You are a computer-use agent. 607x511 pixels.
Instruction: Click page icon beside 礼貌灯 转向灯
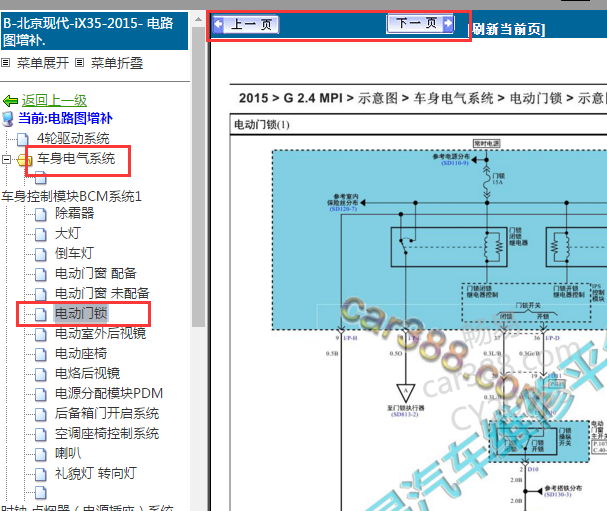[41, 474]
